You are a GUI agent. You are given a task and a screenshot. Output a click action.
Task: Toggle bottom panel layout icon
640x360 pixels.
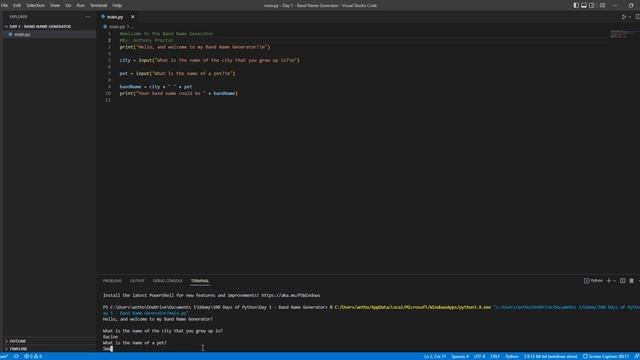point(584,5)
